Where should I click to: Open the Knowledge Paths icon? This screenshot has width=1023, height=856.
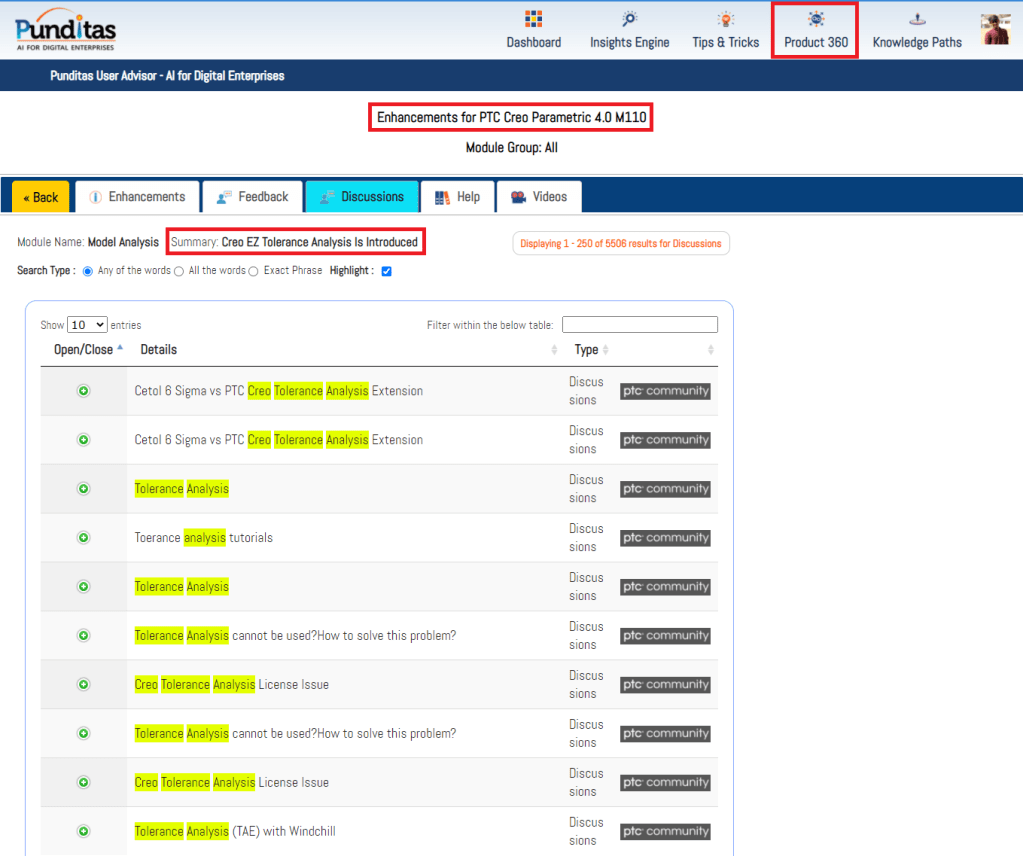[x=916, y=20]
